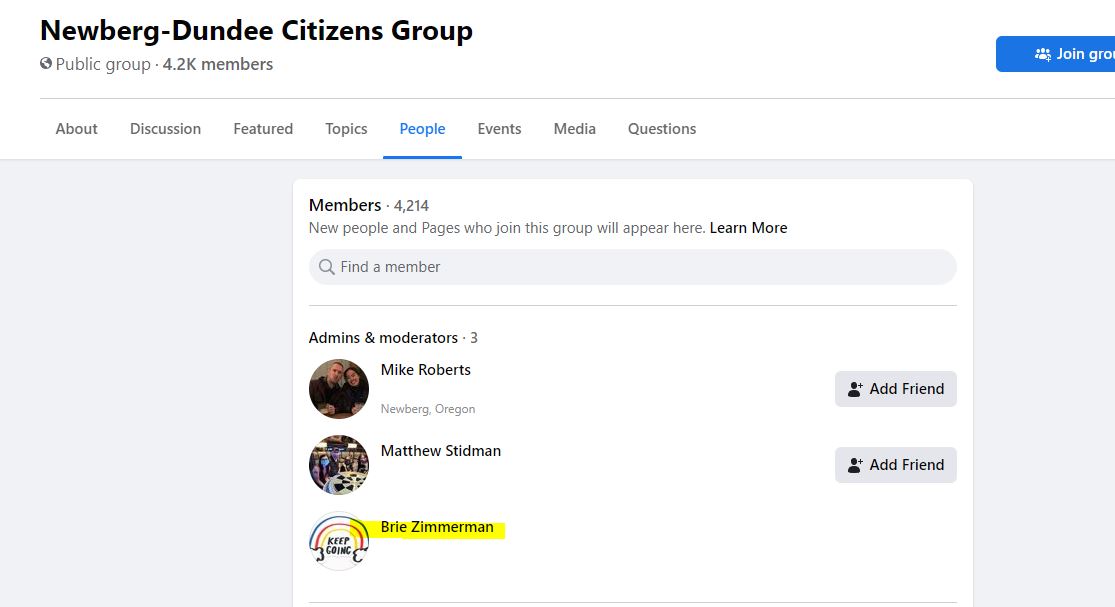Screen dimensions: 1115x607
Task: Click the add-person icon beside Matthew Stidman
Action: [x=855, y=465]
